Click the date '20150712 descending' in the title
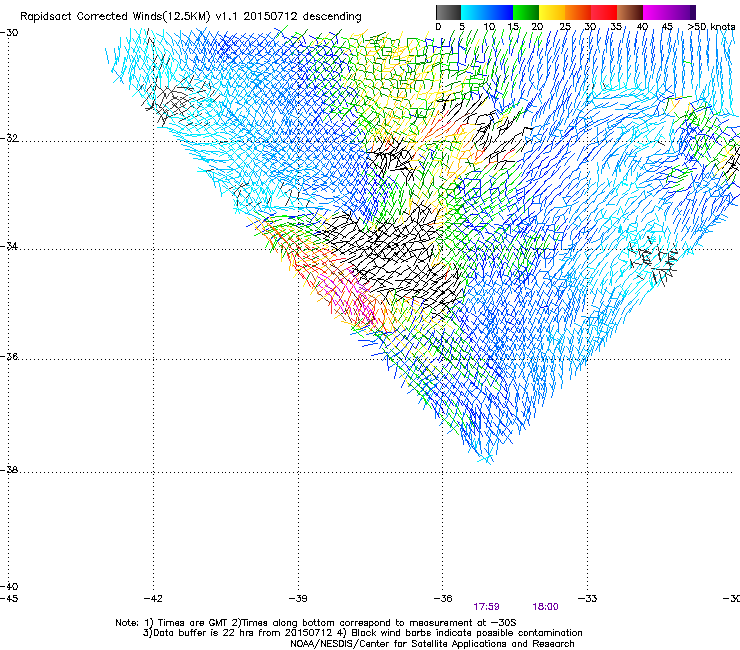 303,17
